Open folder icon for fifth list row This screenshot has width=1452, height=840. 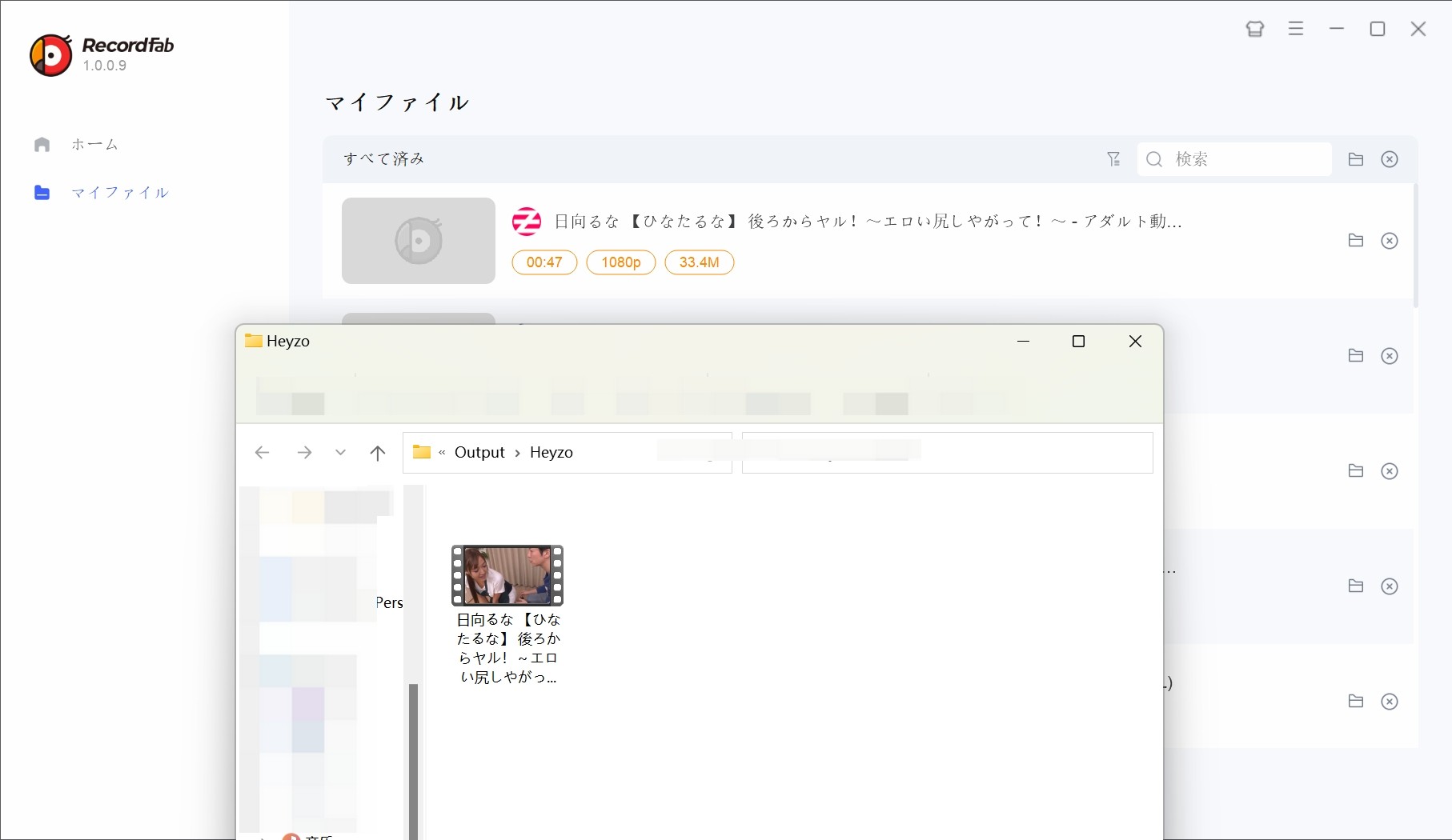point(1355,702)
